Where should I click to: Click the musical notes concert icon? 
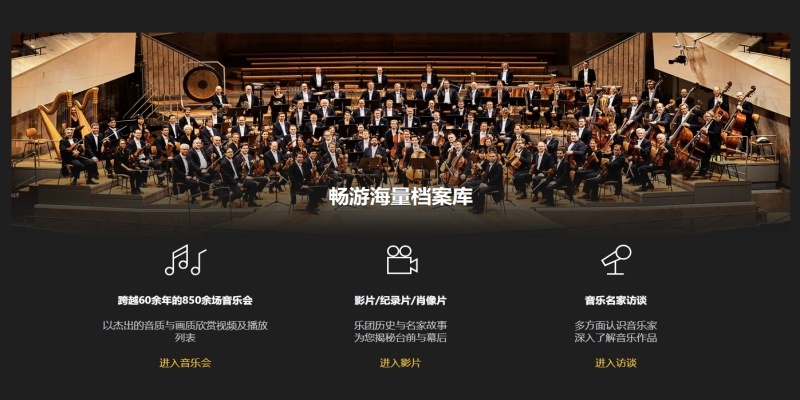click(185, 260)
